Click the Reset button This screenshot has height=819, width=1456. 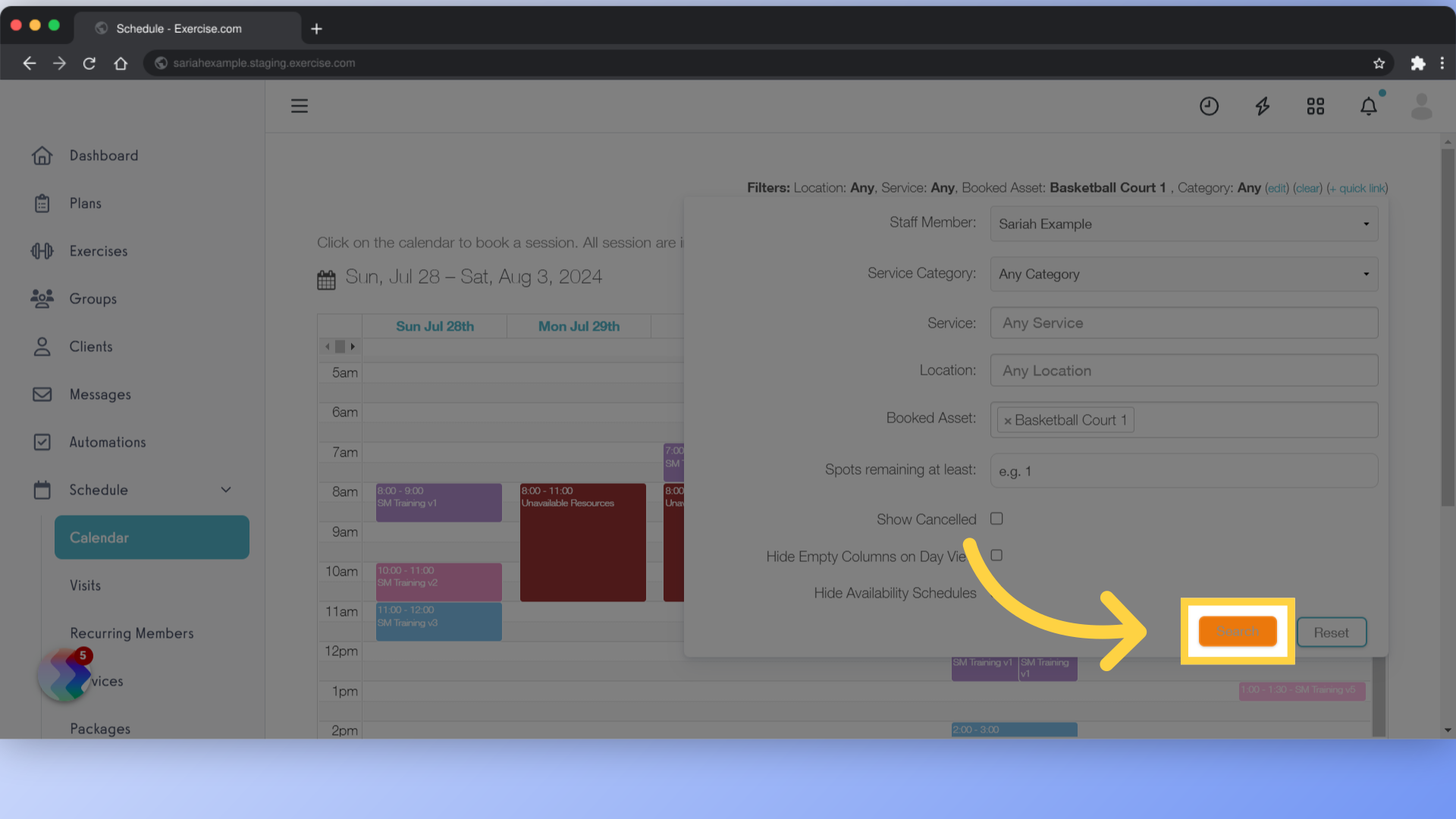coord(1332,632)
